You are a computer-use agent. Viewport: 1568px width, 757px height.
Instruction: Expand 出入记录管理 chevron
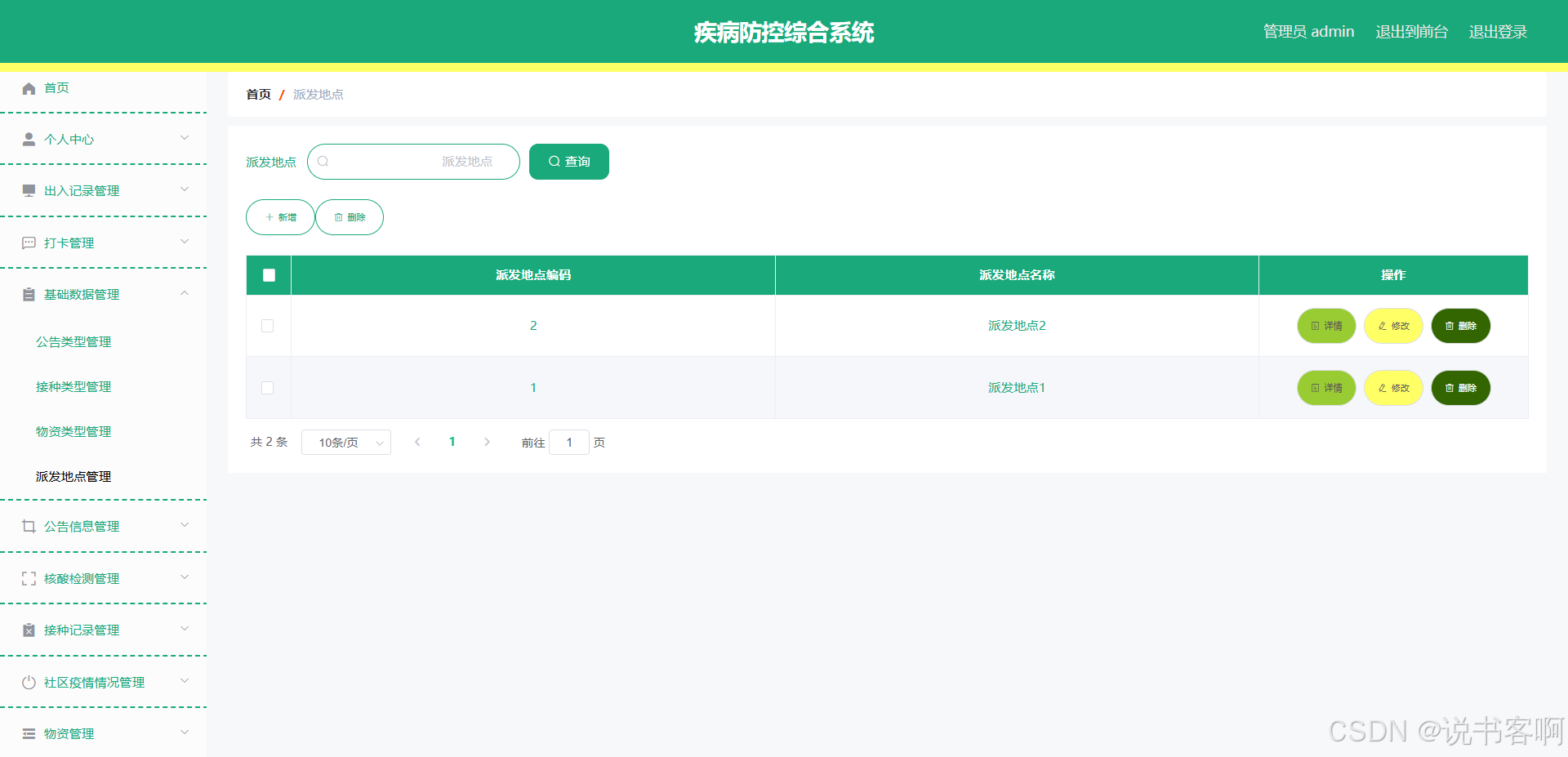185,189
